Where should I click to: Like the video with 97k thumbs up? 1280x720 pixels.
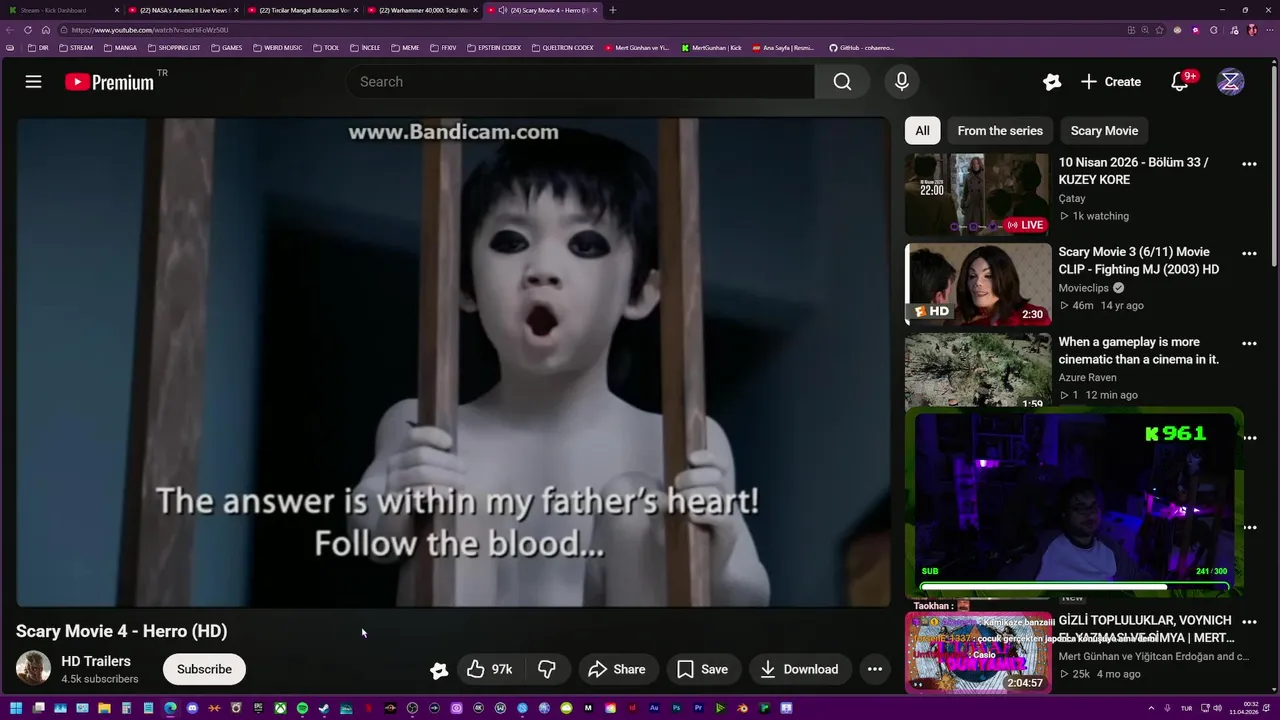coord(490,669)
